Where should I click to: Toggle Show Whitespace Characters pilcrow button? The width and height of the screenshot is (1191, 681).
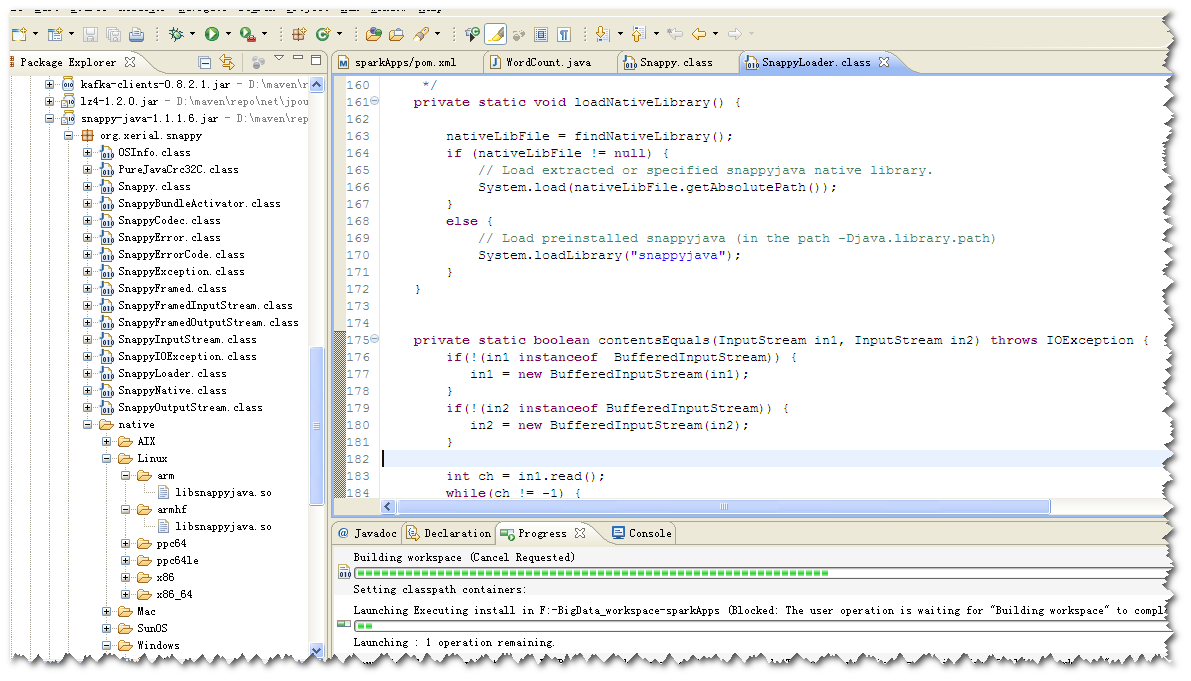564,34
